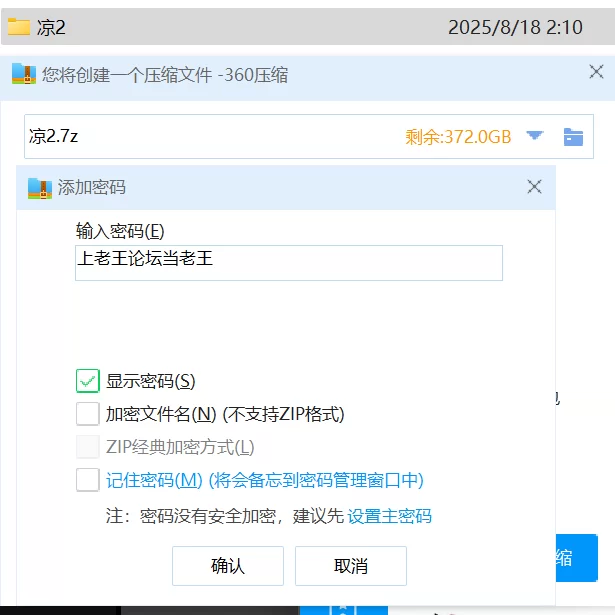Uncheck the 显示密码 checkbox
615x615 pixels.
[87, 381]
